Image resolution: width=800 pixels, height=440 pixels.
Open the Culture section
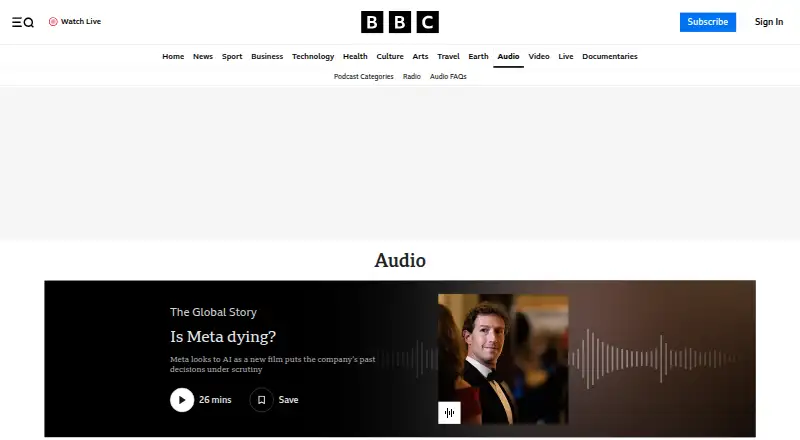[390, 56]
